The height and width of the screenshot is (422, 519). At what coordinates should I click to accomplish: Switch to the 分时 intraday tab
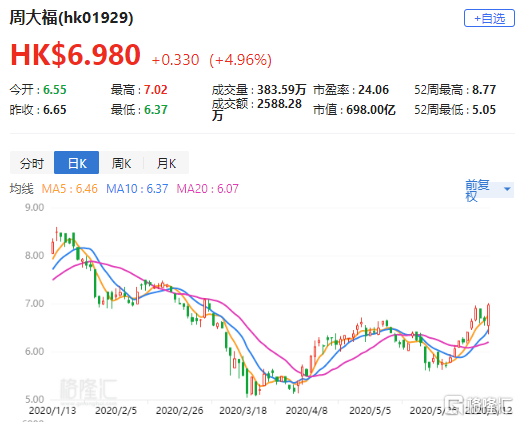pyautogui.click(x=32, y=163)
